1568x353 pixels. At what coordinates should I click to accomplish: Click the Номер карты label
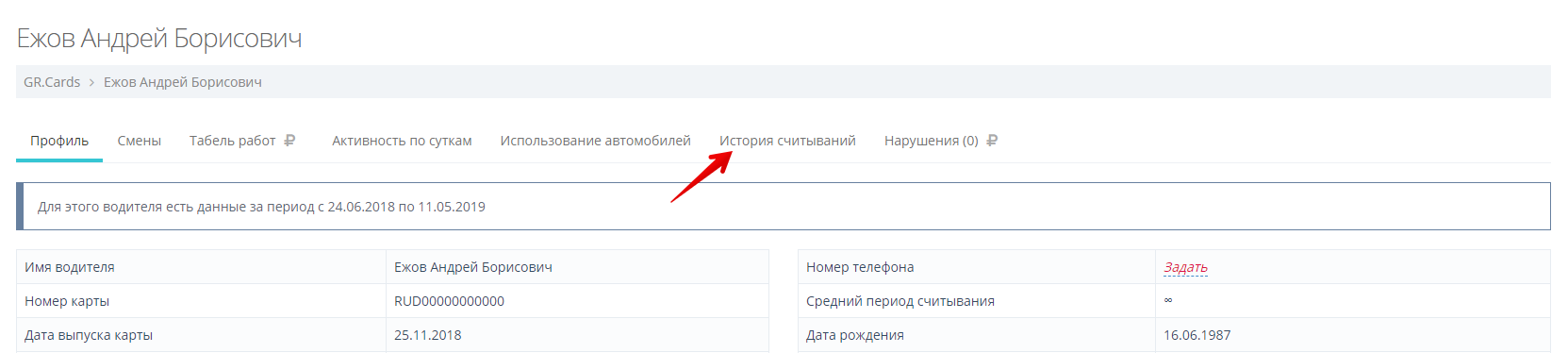pyautogui.click(x=67, y=301)
